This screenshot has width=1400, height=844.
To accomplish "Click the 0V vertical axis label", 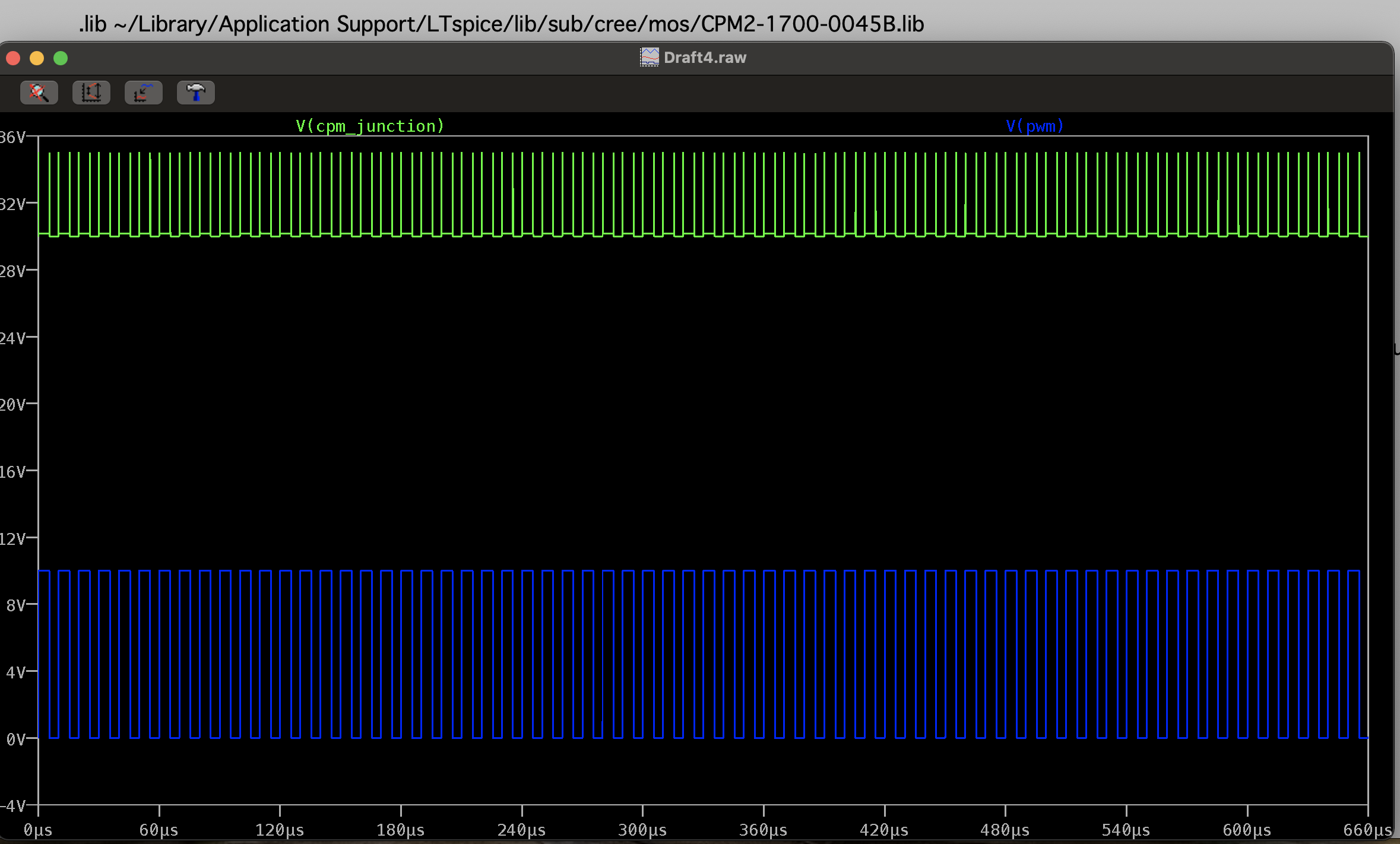I will click(16, 740).
